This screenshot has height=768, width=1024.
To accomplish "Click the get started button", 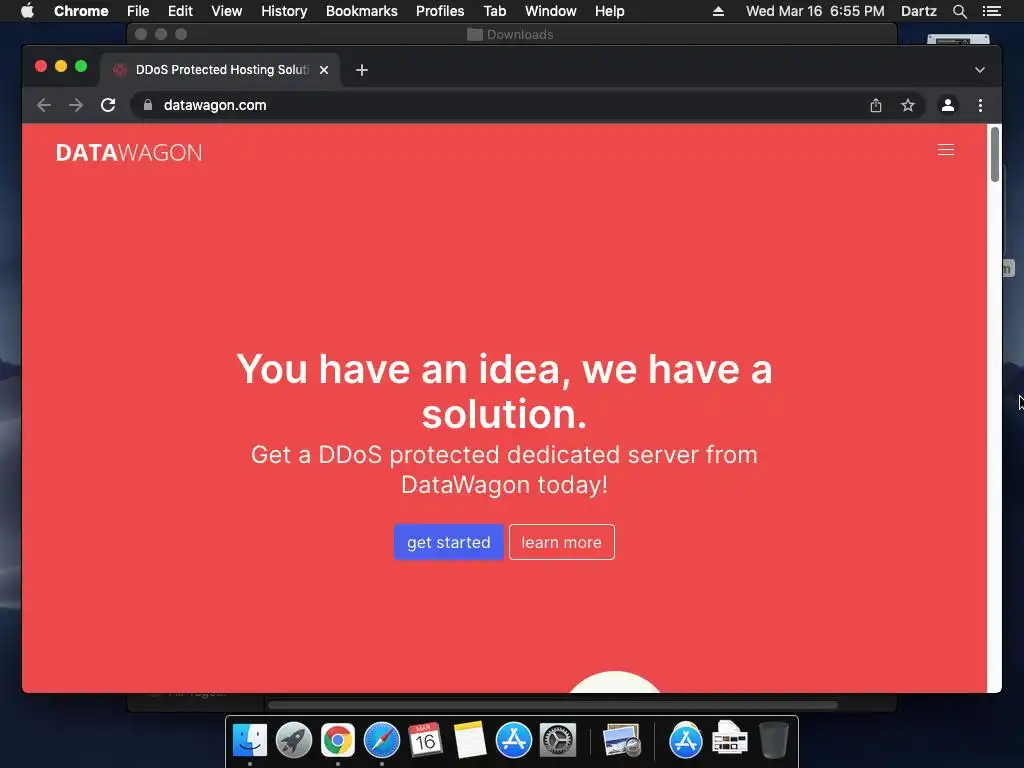I will pyautogui.click(x=449, y=542).
